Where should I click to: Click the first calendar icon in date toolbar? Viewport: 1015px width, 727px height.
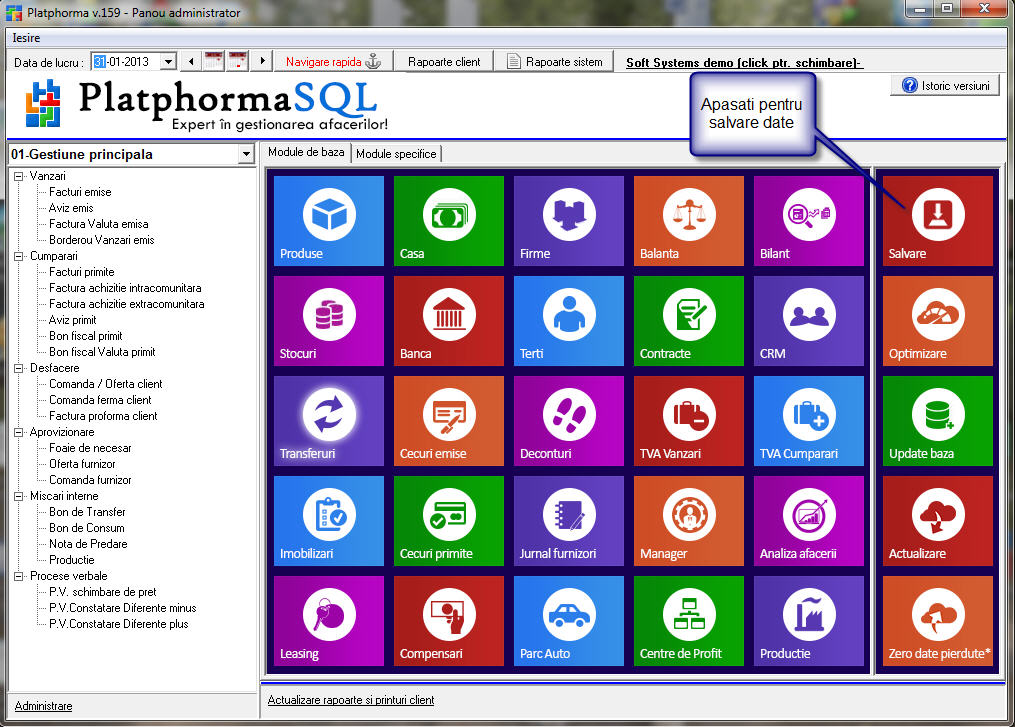click(x=214, y=62)
